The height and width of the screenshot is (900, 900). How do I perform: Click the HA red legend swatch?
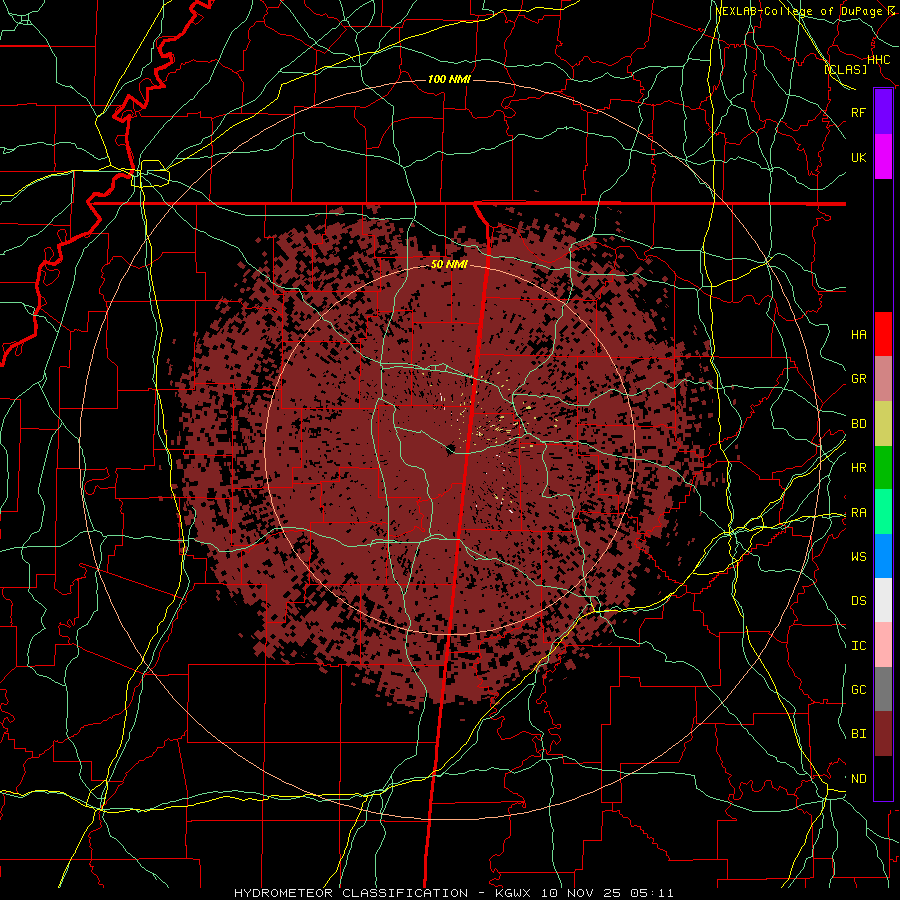tap(883, 334)
